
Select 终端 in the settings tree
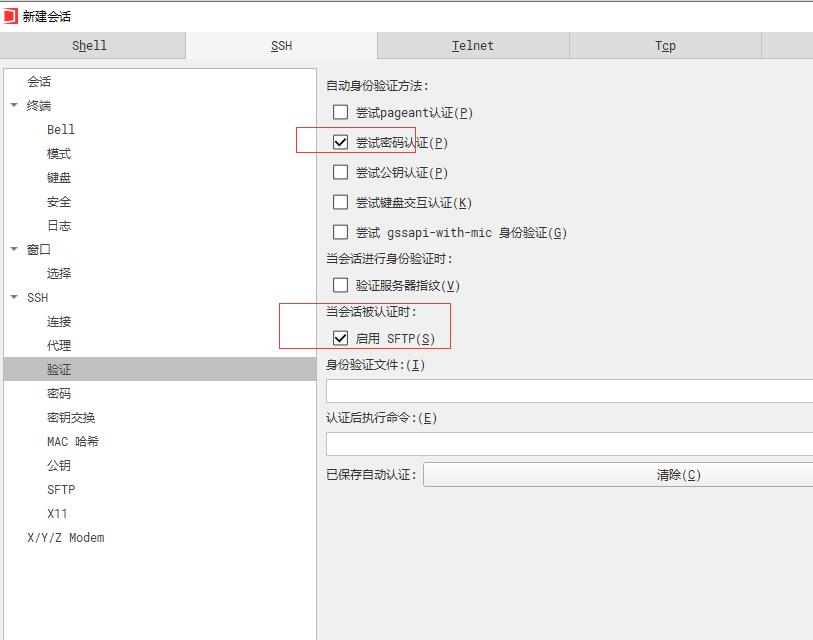(x=39, y=105)
